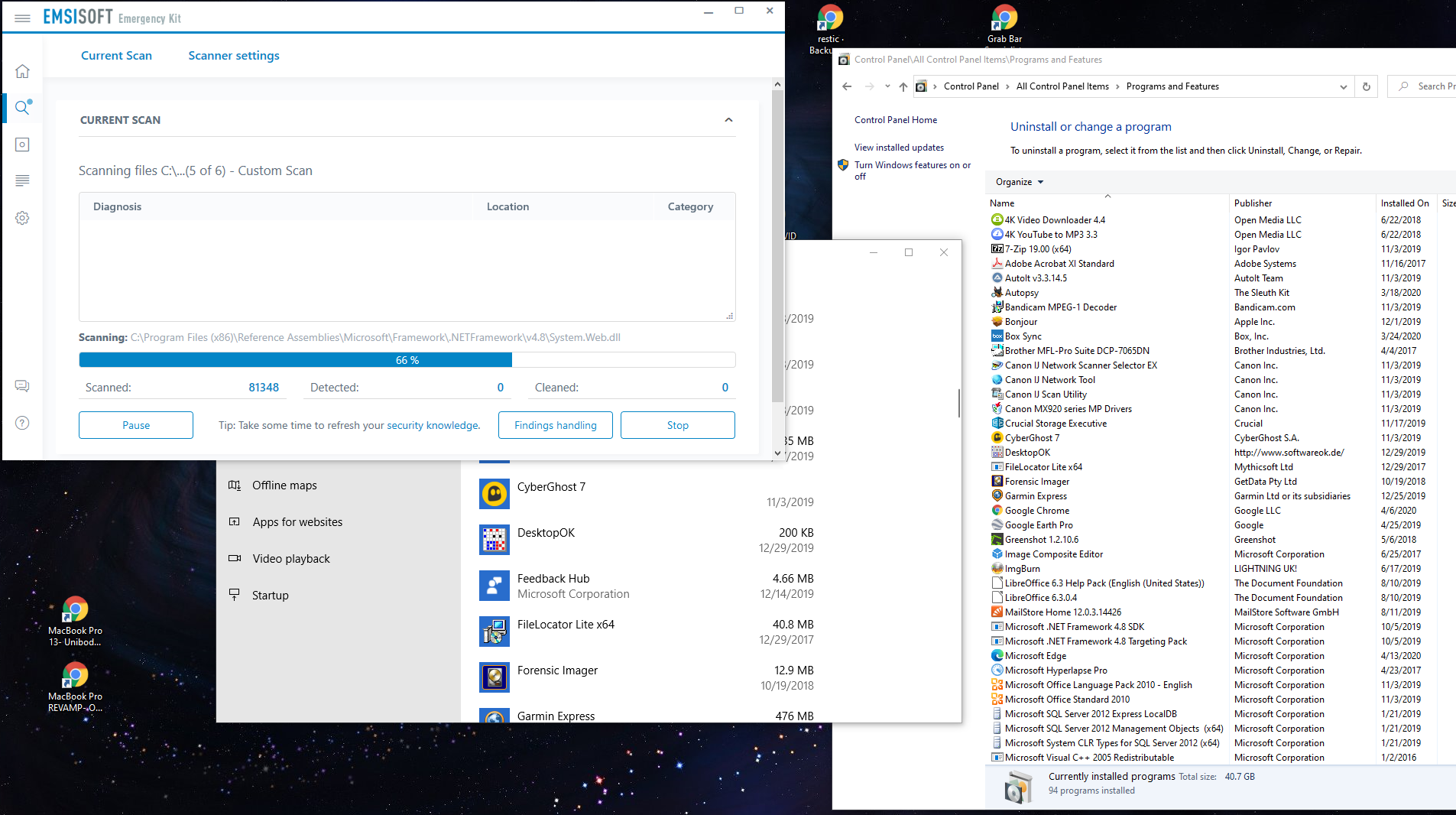
Task: Click the MacBook Pro REVAMP desktop shortcut
Action: pos(75,687)
